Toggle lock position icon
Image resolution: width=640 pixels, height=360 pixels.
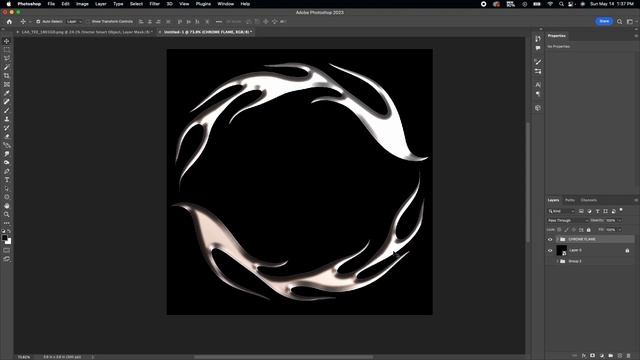[x=574, y=230]
